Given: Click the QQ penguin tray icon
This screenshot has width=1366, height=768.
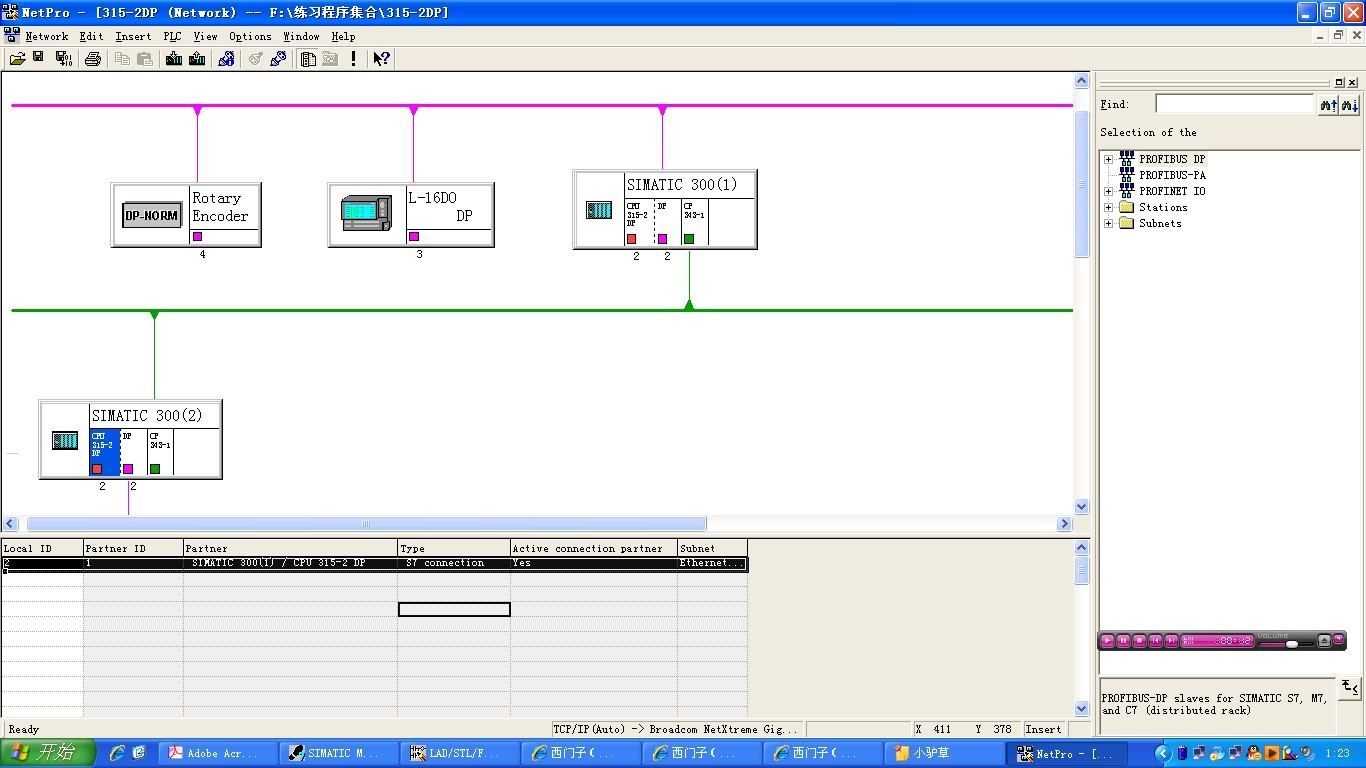Looking at the screenshot, I should (1255, 753).
